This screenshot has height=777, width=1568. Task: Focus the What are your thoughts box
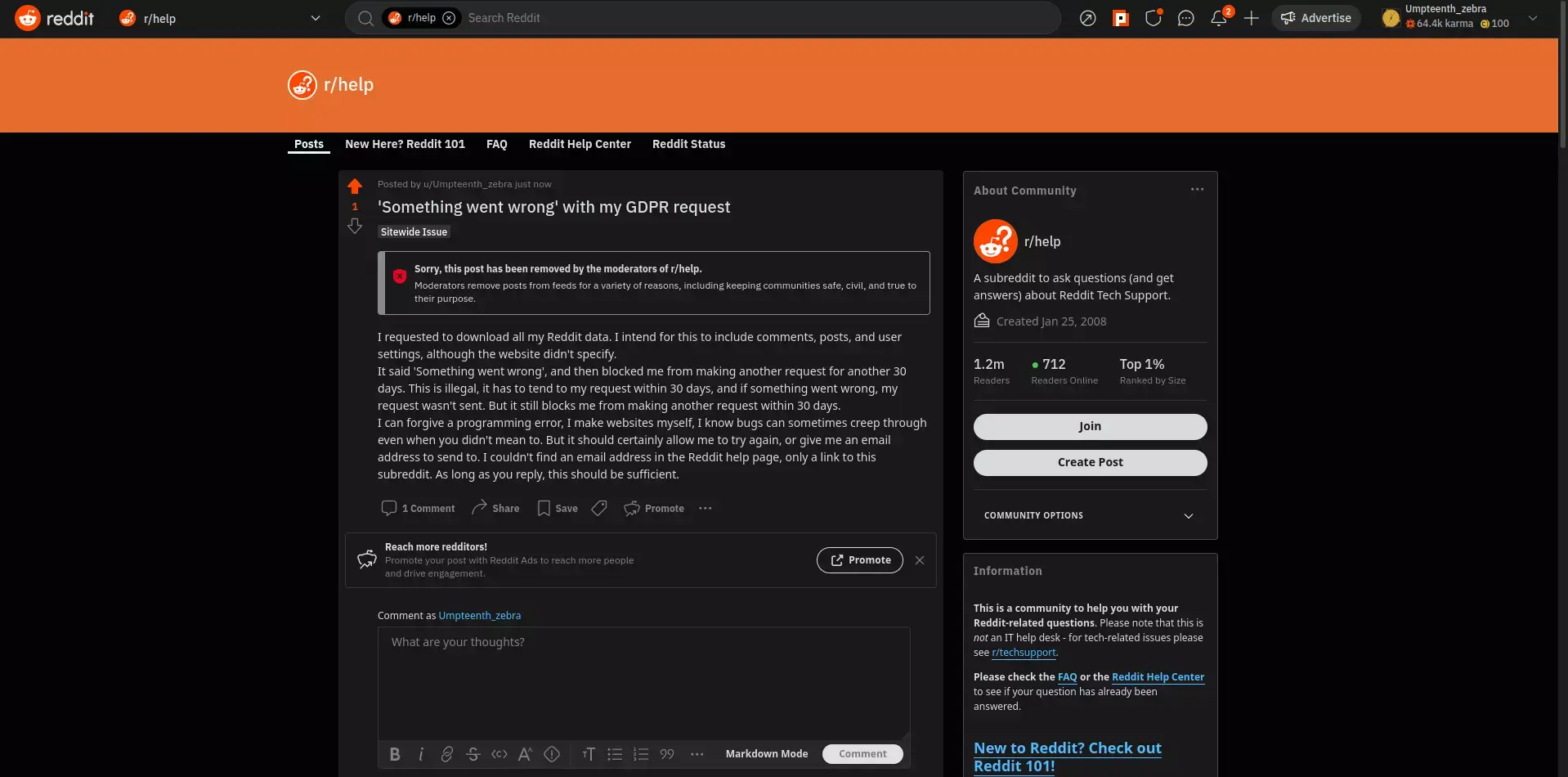click(644, 684)
